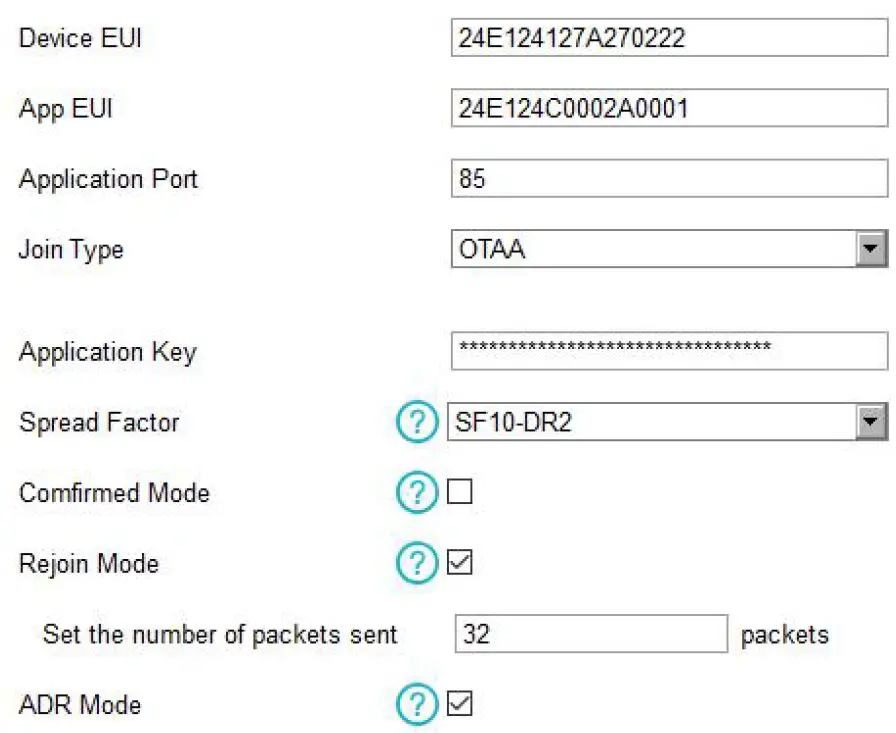896x733 pixels.
Task: Click the number of packets sent field
Action: coord(590,634)
